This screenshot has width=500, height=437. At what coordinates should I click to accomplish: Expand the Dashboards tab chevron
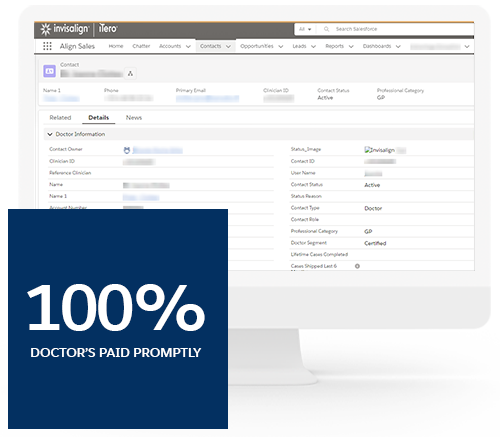click(398, 46)
